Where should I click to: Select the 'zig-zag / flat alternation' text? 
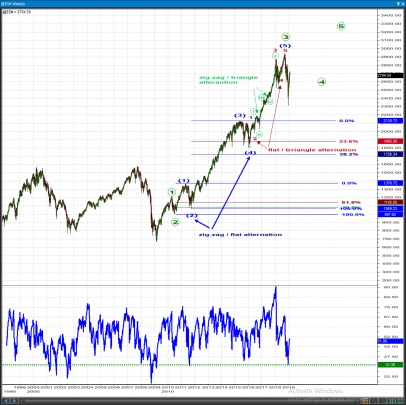(240, 235)
